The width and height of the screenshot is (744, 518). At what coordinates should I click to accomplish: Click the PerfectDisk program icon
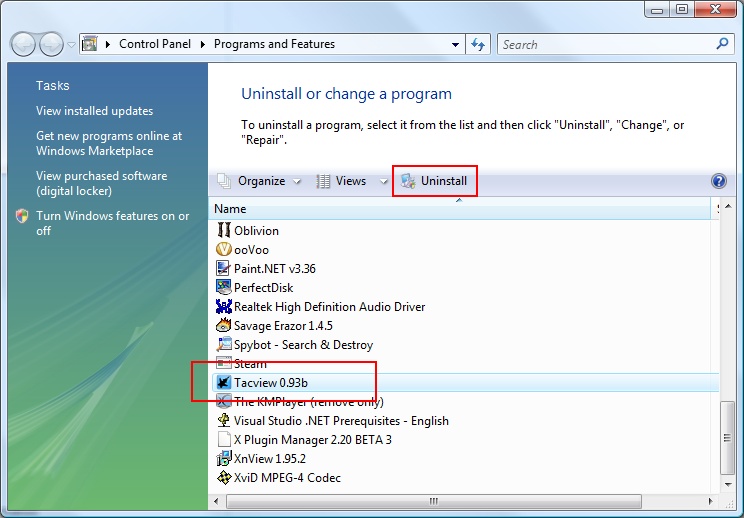[x=223, y=287]
